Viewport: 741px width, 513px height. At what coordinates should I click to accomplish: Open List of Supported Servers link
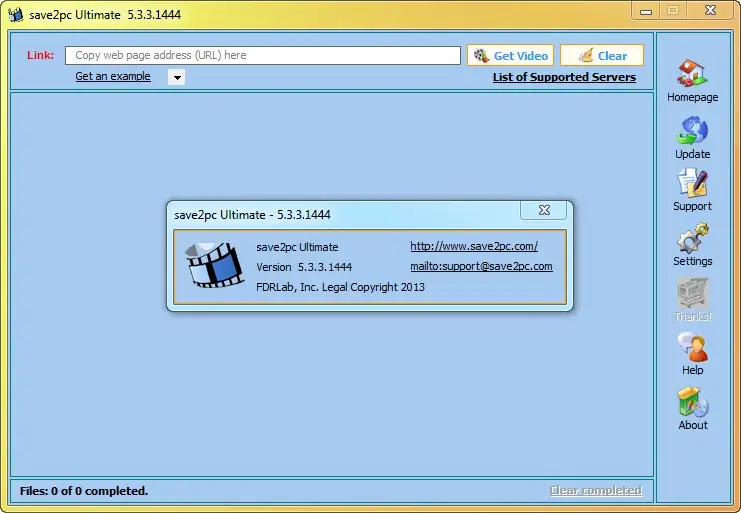[564, 77]
